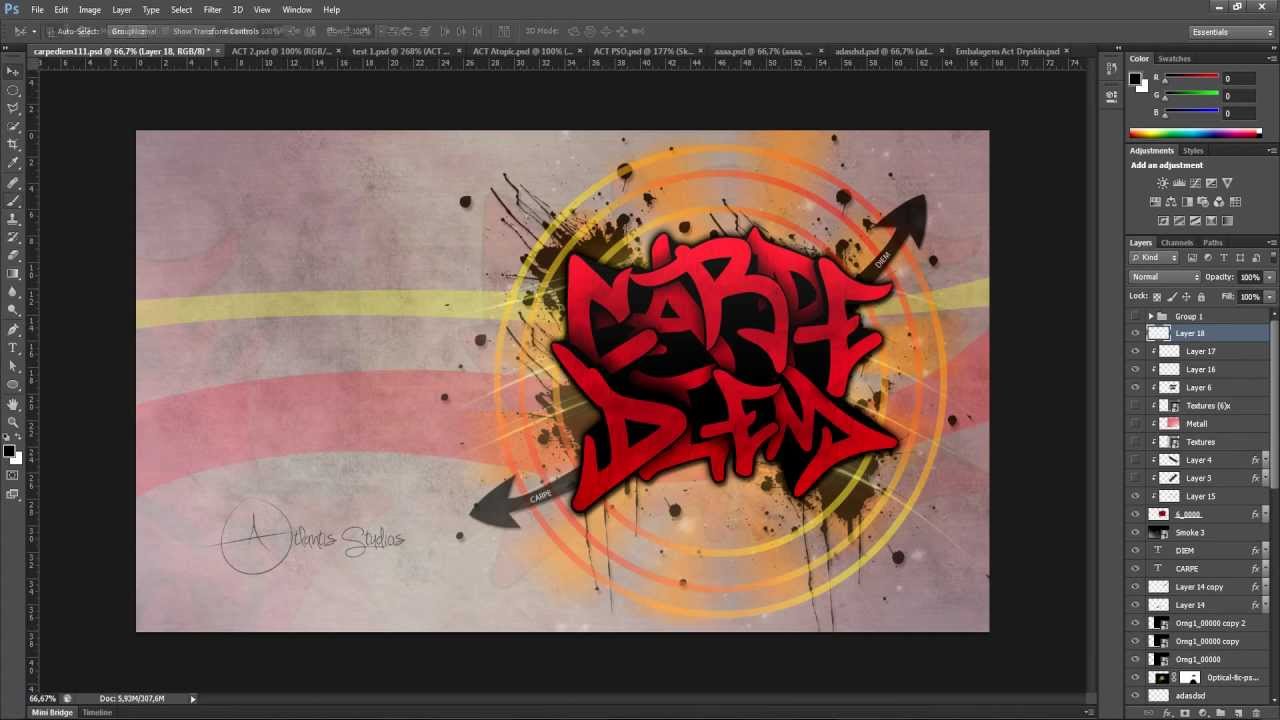
Task: Hide Layer 16 visibility eye
Action: (1135, 370)
